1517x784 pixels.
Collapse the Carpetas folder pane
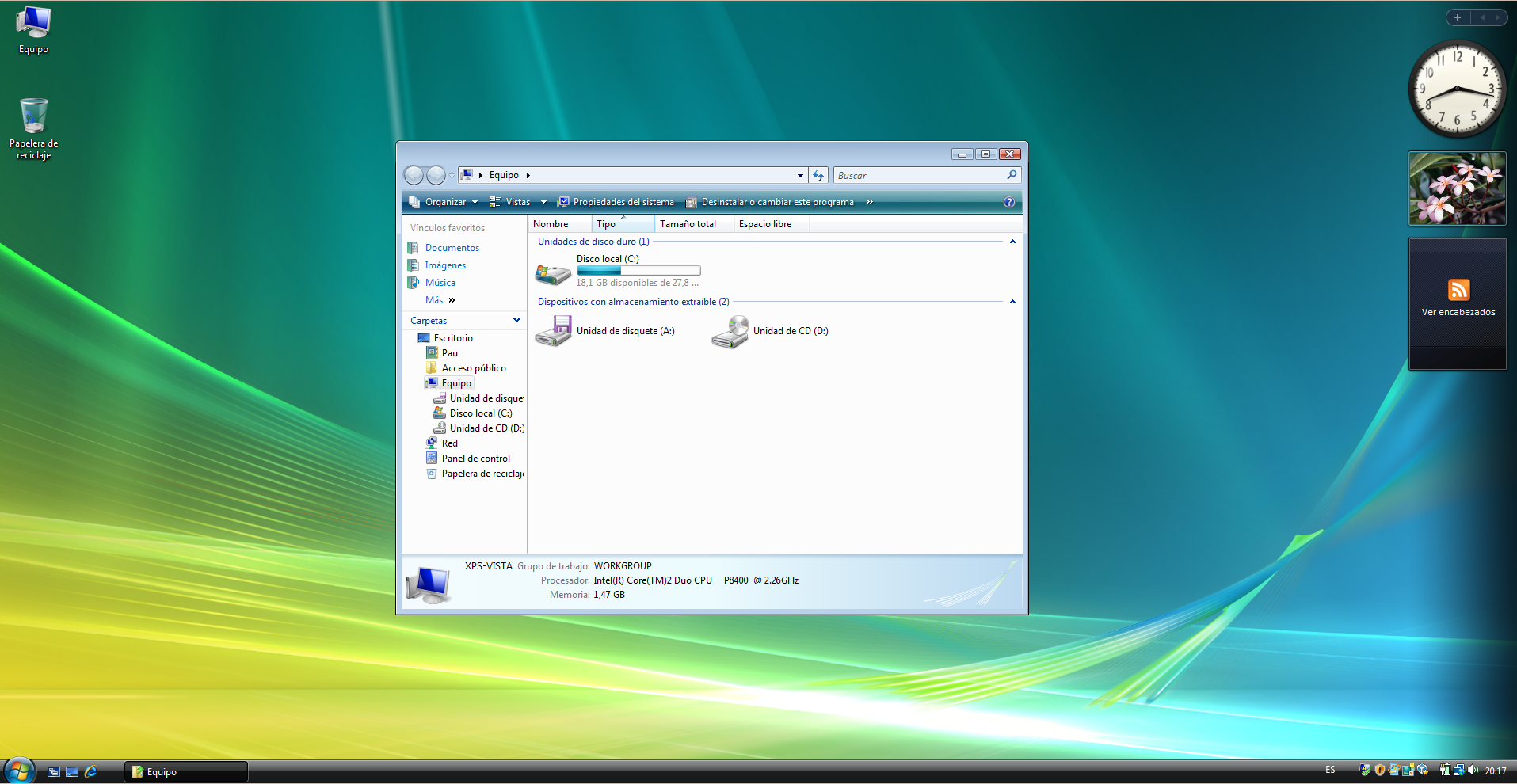516,320
